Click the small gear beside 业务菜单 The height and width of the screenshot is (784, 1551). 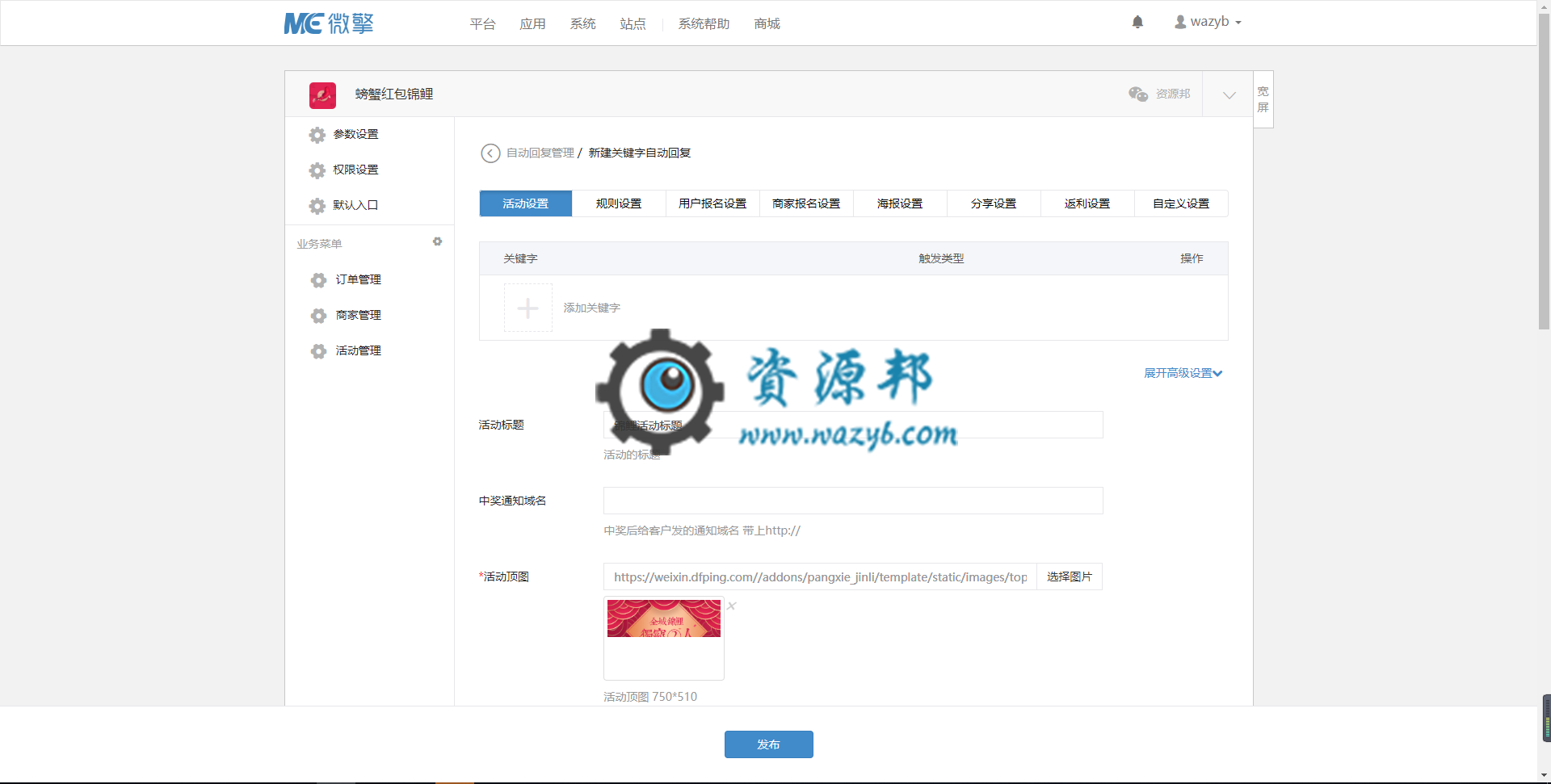point(437,241)
